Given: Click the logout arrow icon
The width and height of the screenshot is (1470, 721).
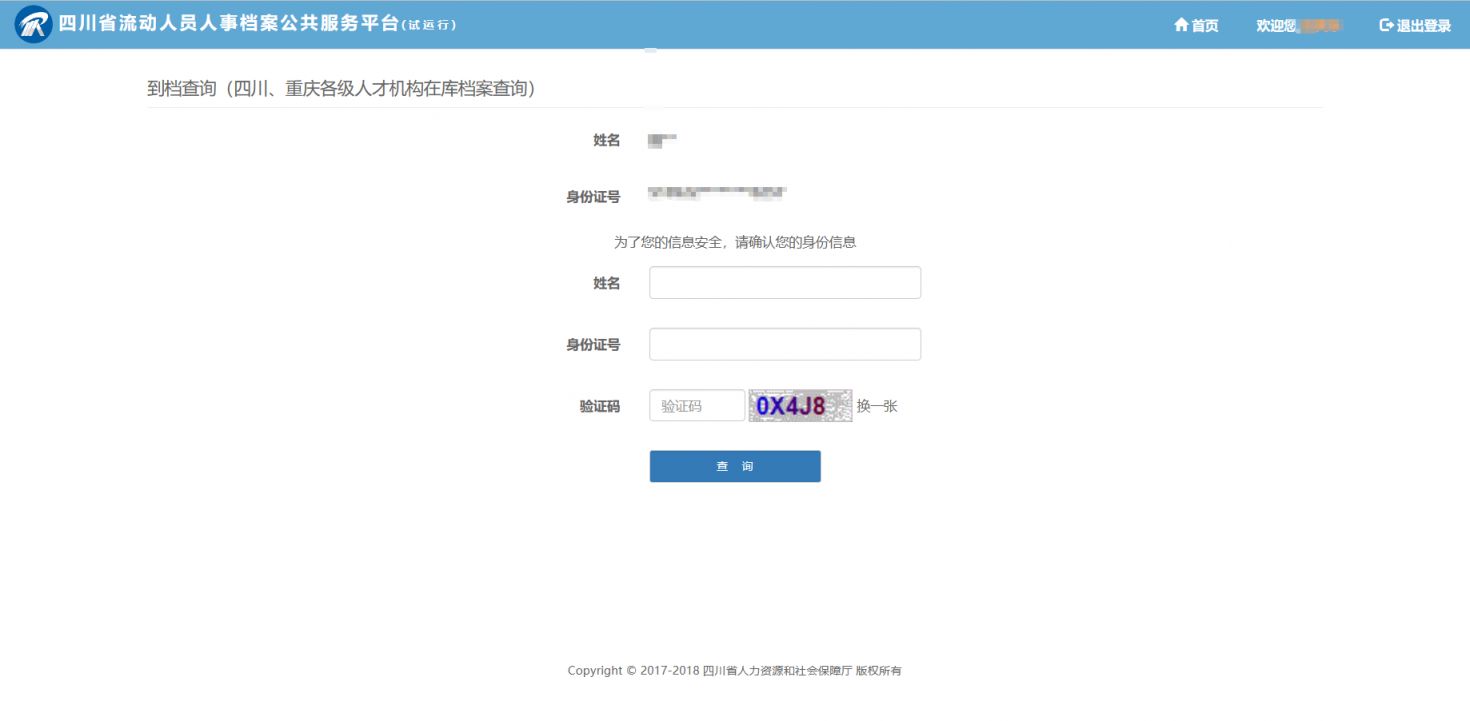Looking at the screenshot, I should click(x=1386, y=25).
